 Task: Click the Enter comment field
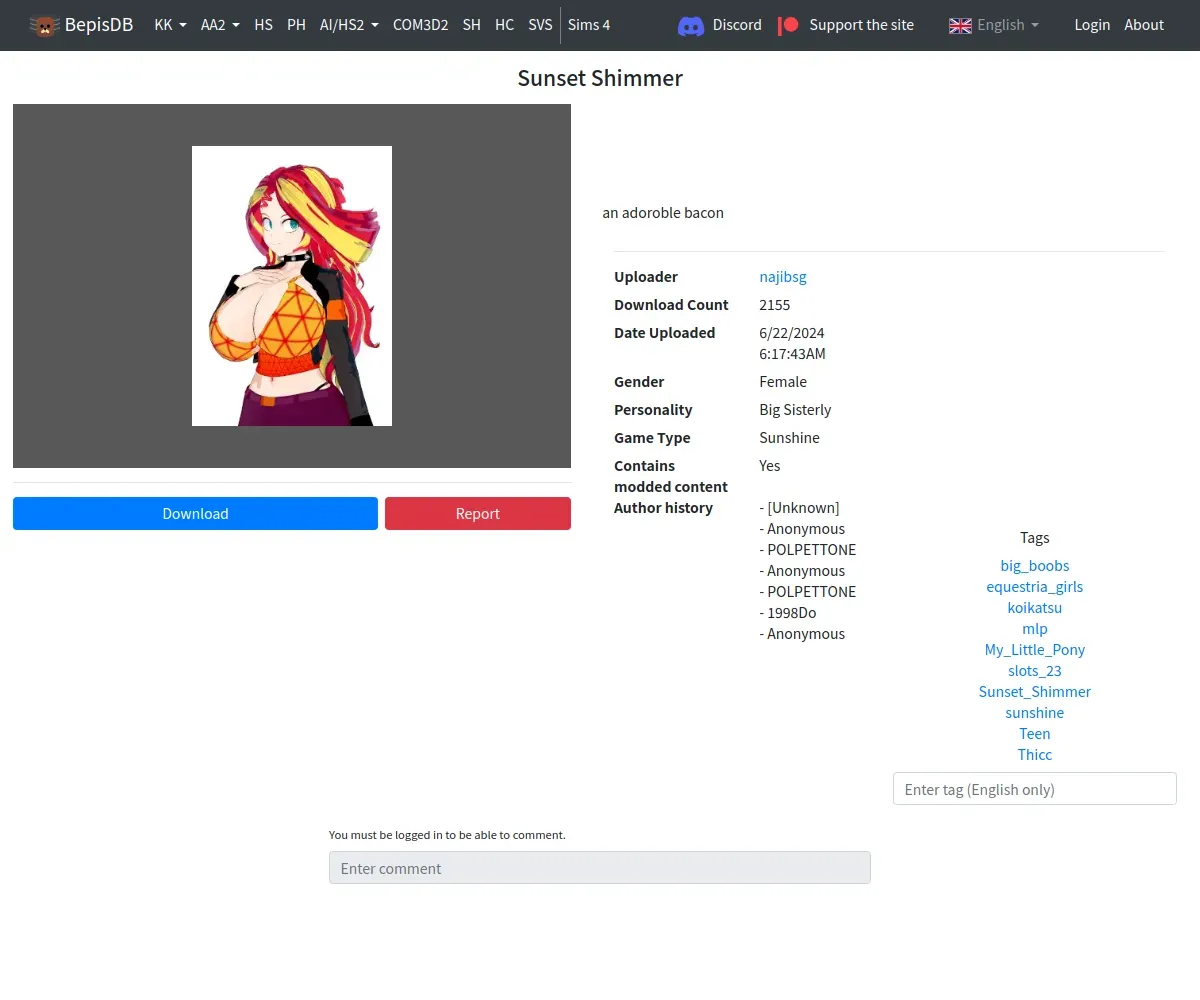pos(600,867)
